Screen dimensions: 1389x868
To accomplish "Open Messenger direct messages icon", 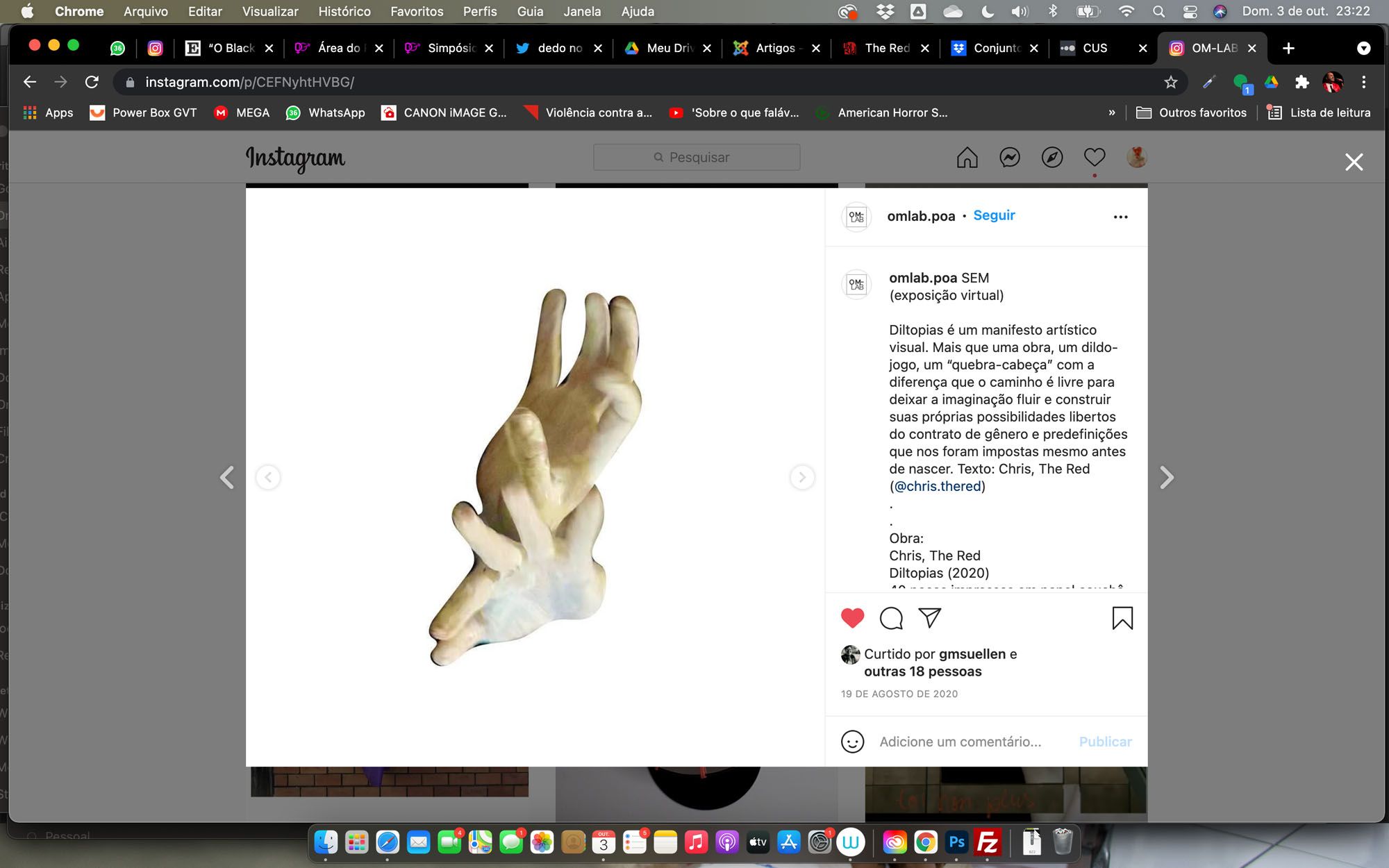I will pyautogui.click(x=1009, y=158).
